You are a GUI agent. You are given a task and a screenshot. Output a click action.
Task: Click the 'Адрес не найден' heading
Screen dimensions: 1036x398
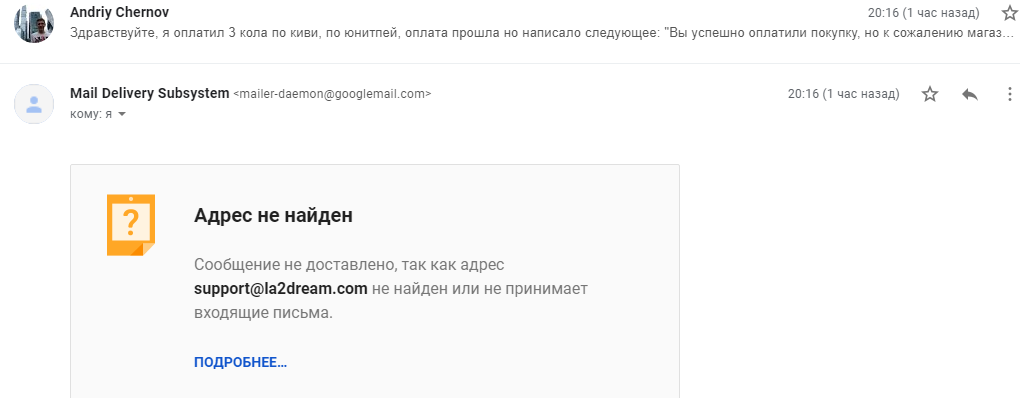pos(274,216)
